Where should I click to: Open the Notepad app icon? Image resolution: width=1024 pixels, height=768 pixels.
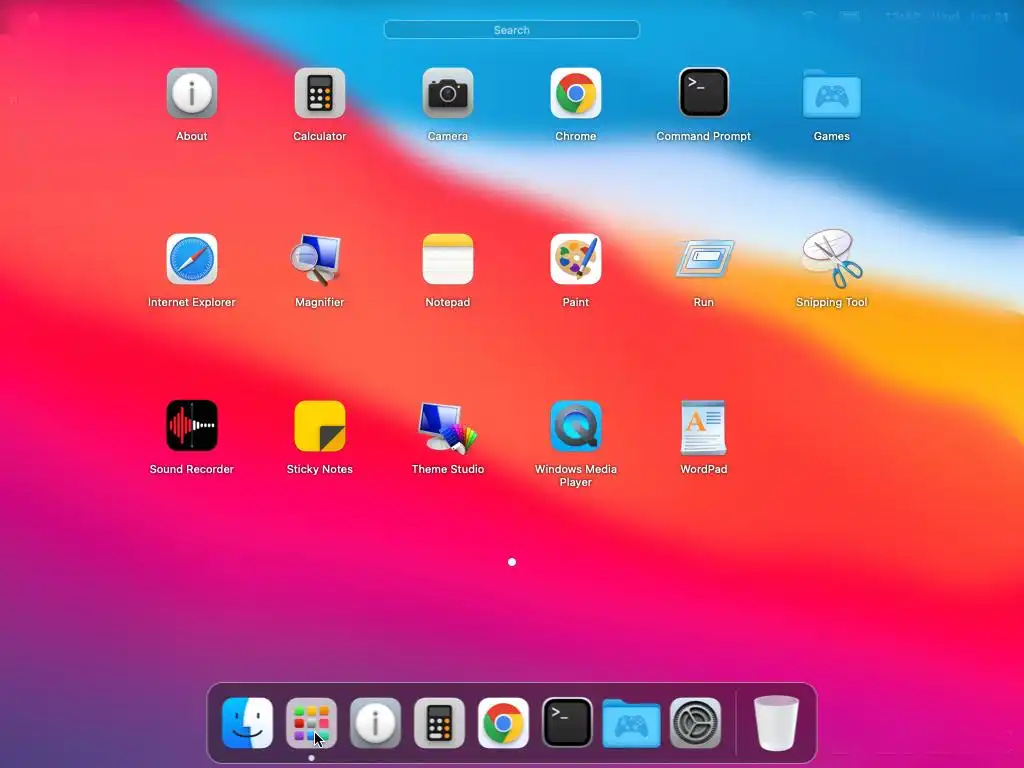(447, 259)
